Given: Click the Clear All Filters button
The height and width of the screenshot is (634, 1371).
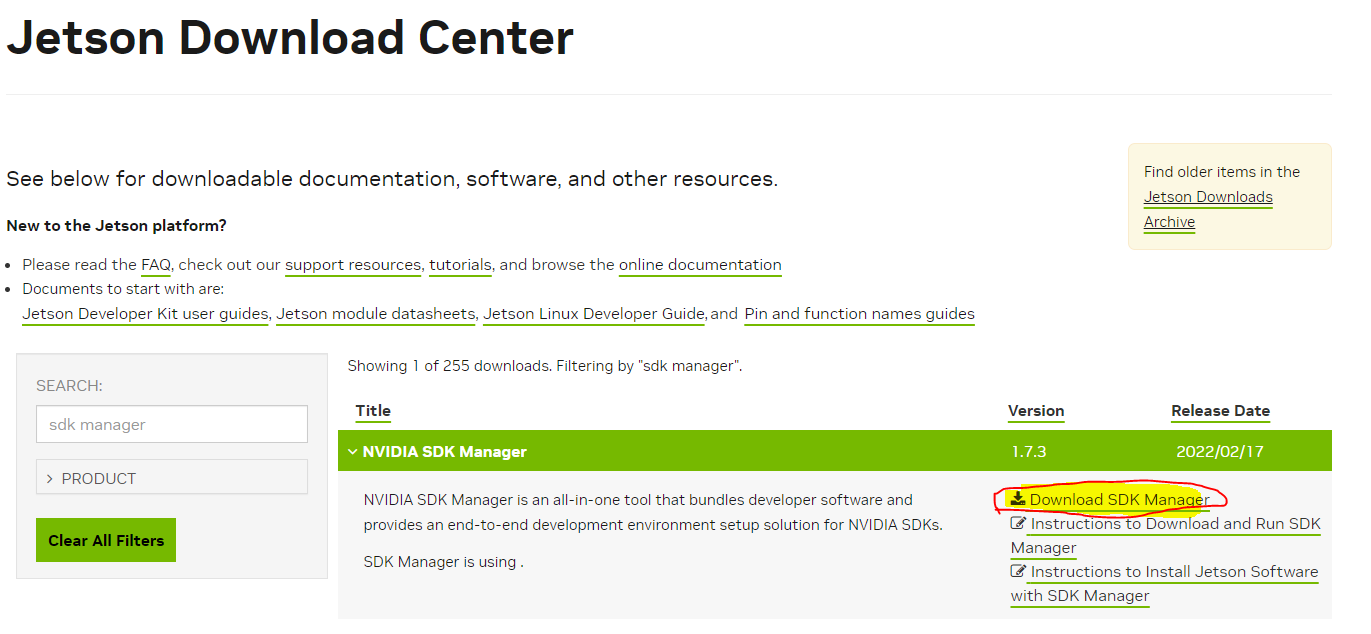Looking at the screenshot, I should 106,540.
